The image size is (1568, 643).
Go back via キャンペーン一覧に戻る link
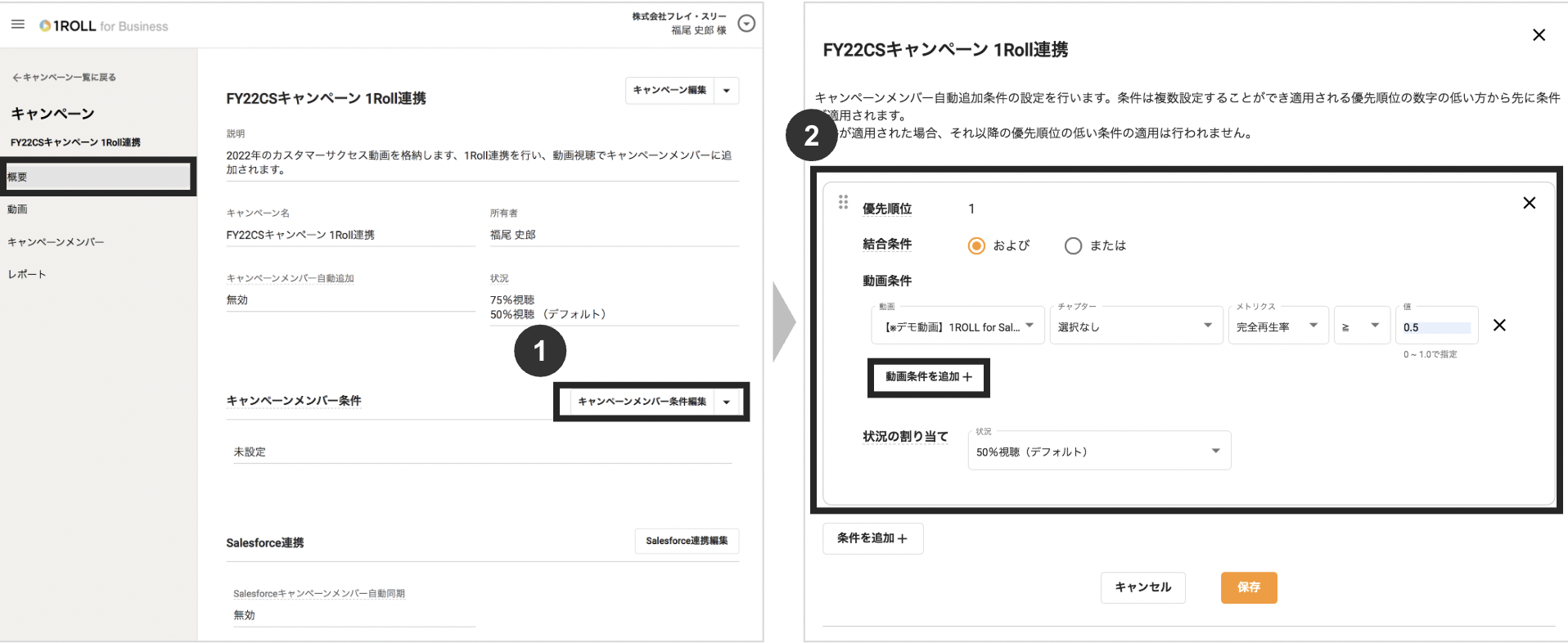click(64, 78)
